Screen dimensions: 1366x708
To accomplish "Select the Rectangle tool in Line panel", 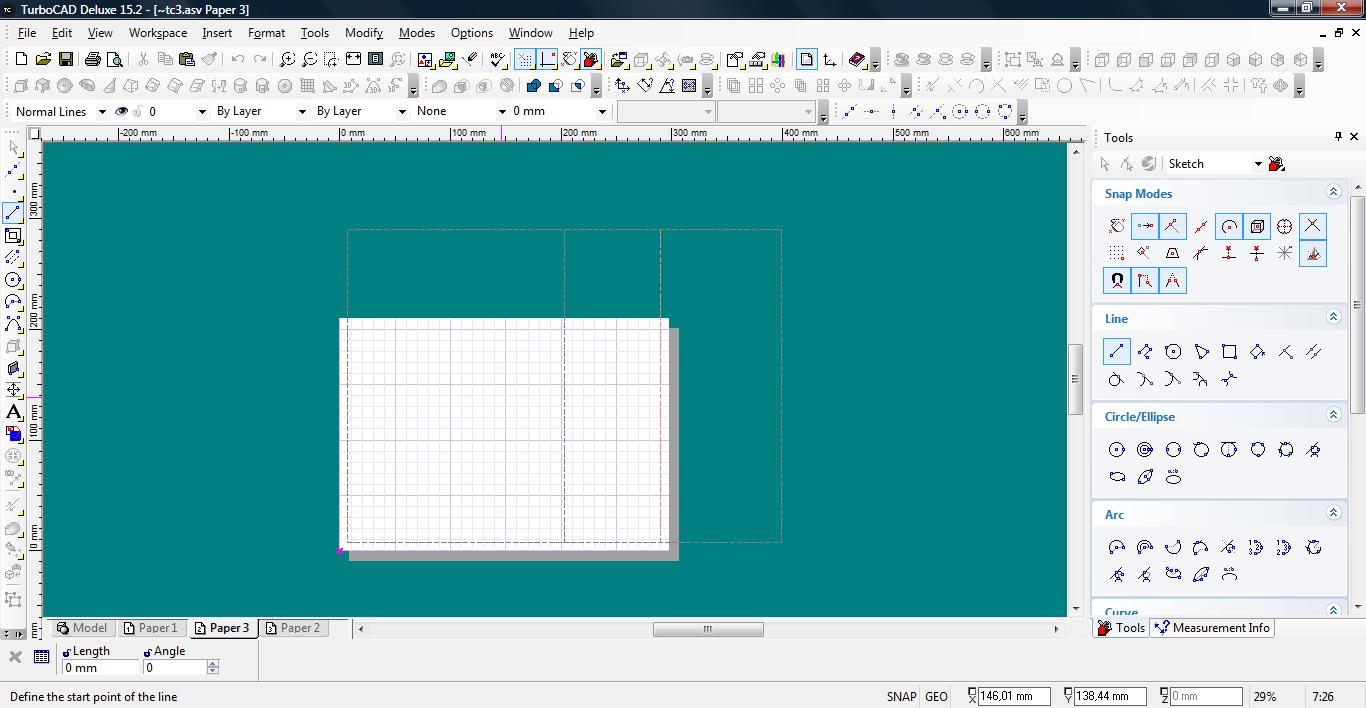I will (1229, 352).
